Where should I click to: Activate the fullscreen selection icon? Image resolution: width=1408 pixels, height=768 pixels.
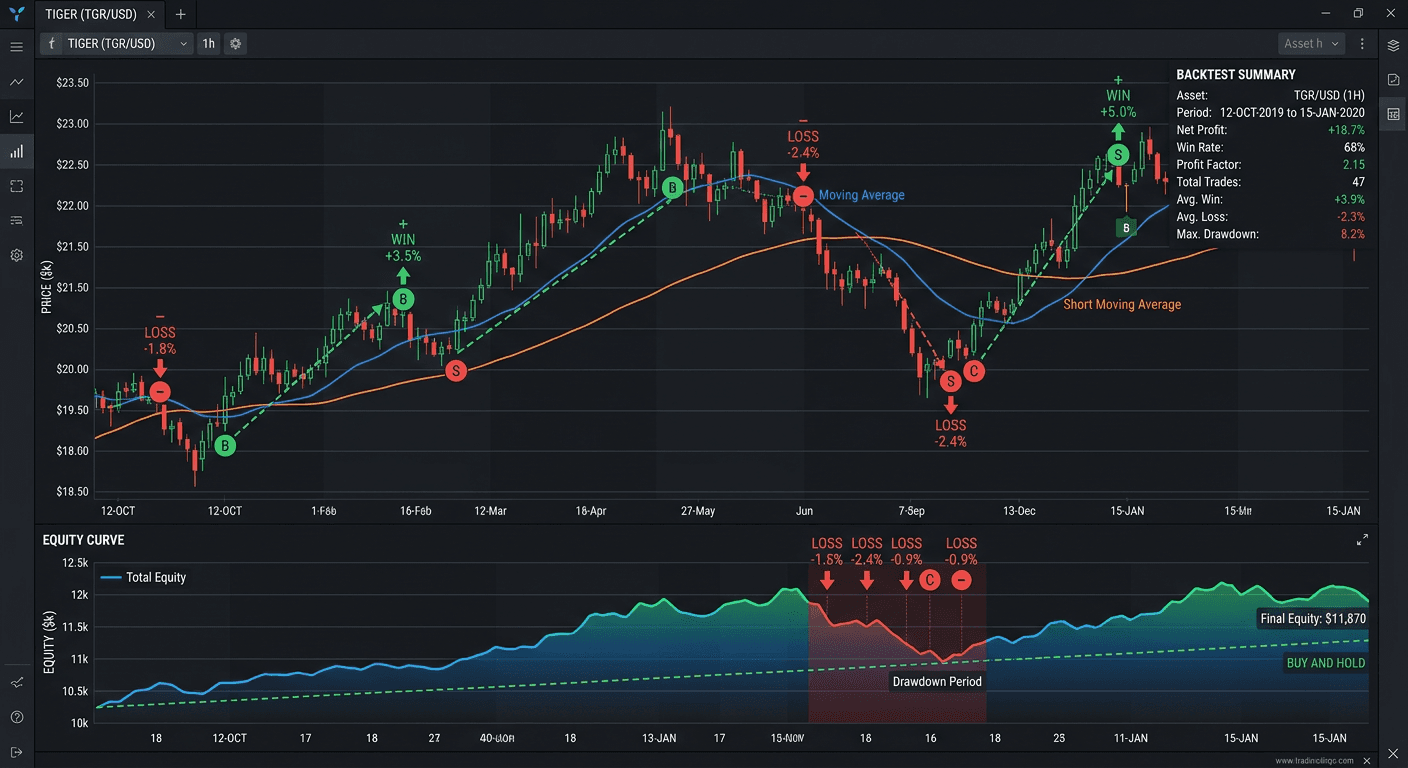16,186
